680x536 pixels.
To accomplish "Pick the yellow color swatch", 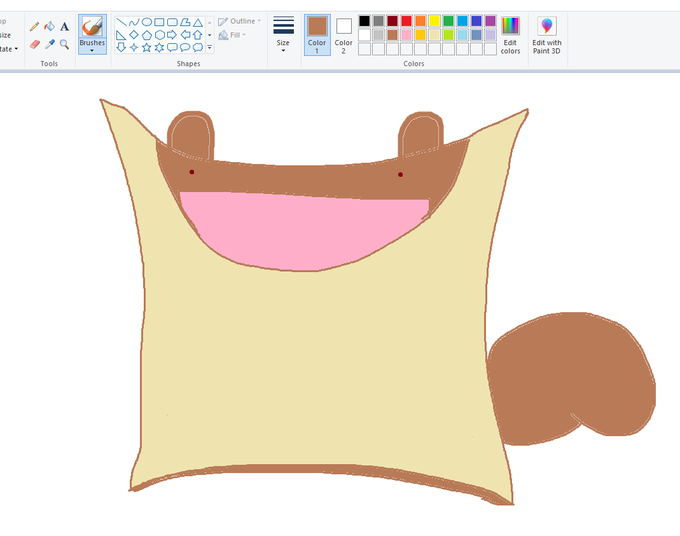I will pos(435,21).
